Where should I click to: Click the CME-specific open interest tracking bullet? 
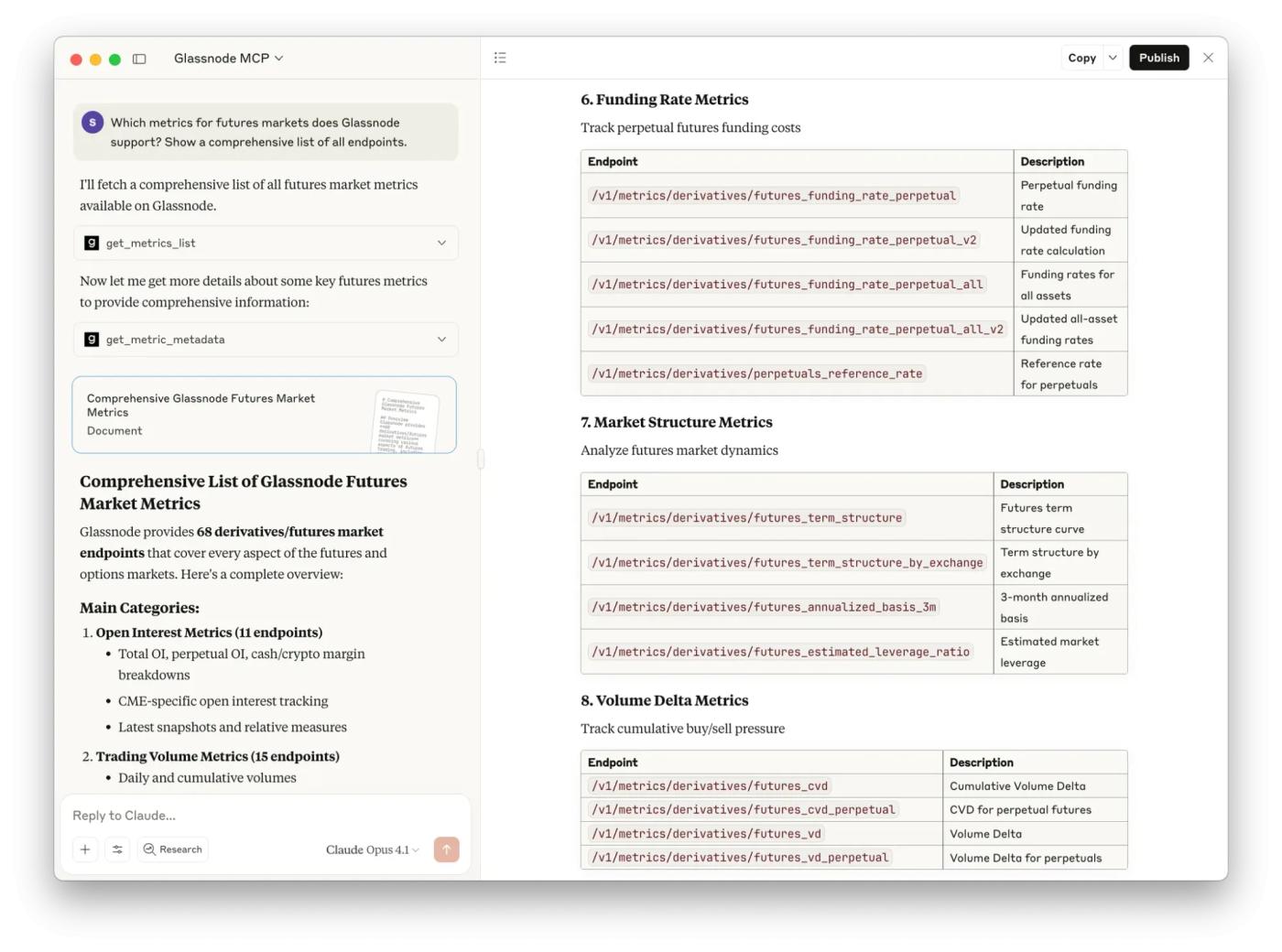223,701
